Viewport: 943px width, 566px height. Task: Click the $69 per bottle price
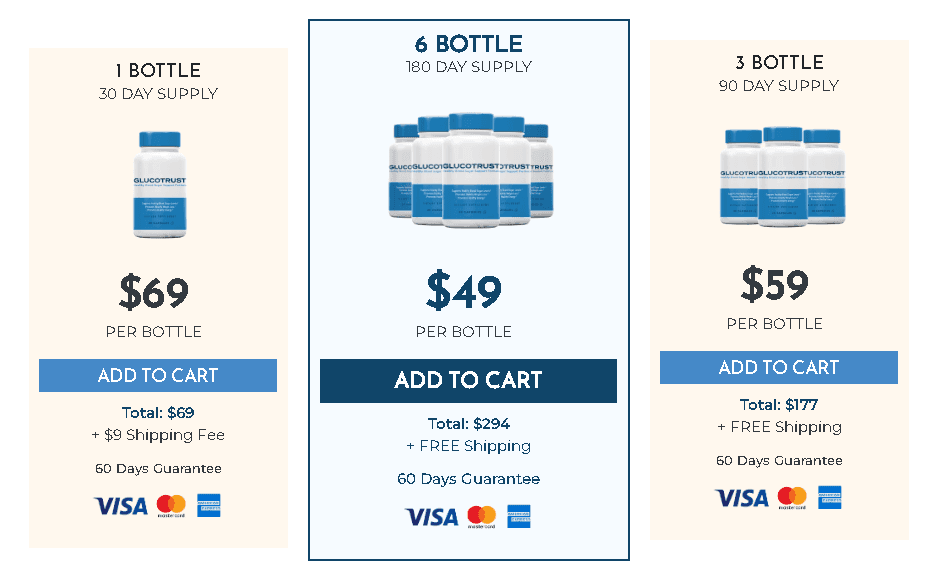tap(154, 293)
